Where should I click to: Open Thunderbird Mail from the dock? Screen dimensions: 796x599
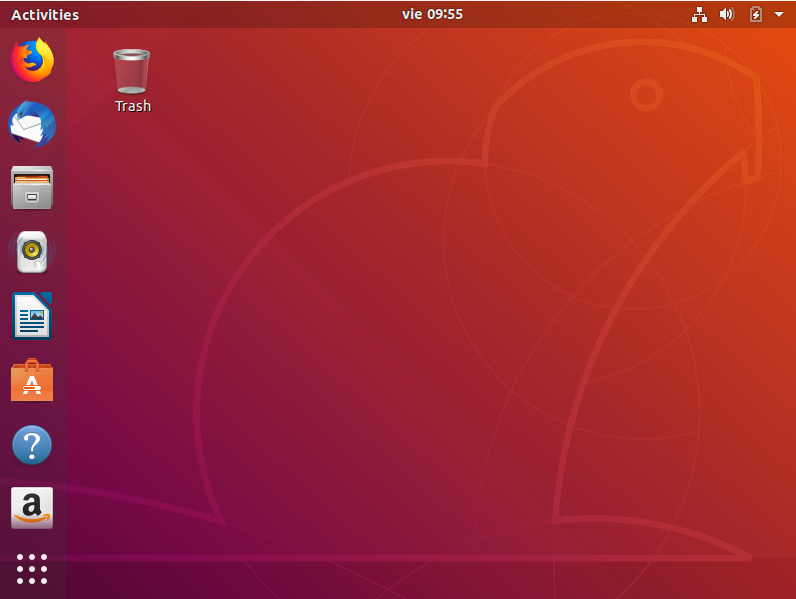(32, 124)
